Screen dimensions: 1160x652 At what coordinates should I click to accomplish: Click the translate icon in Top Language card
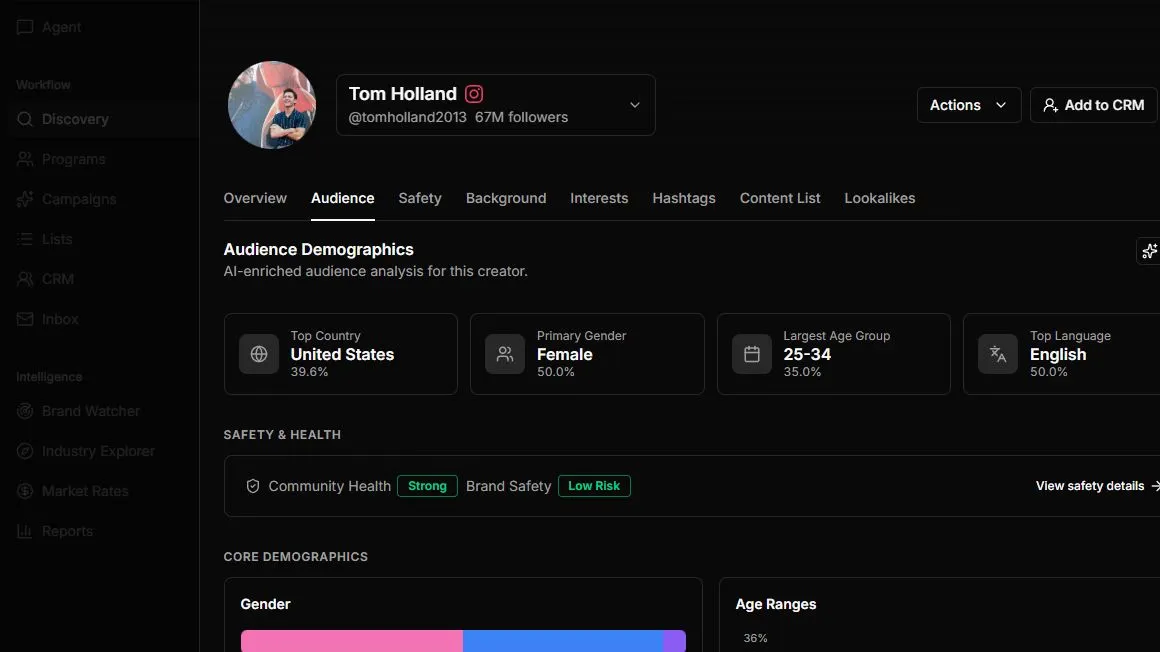998,354
